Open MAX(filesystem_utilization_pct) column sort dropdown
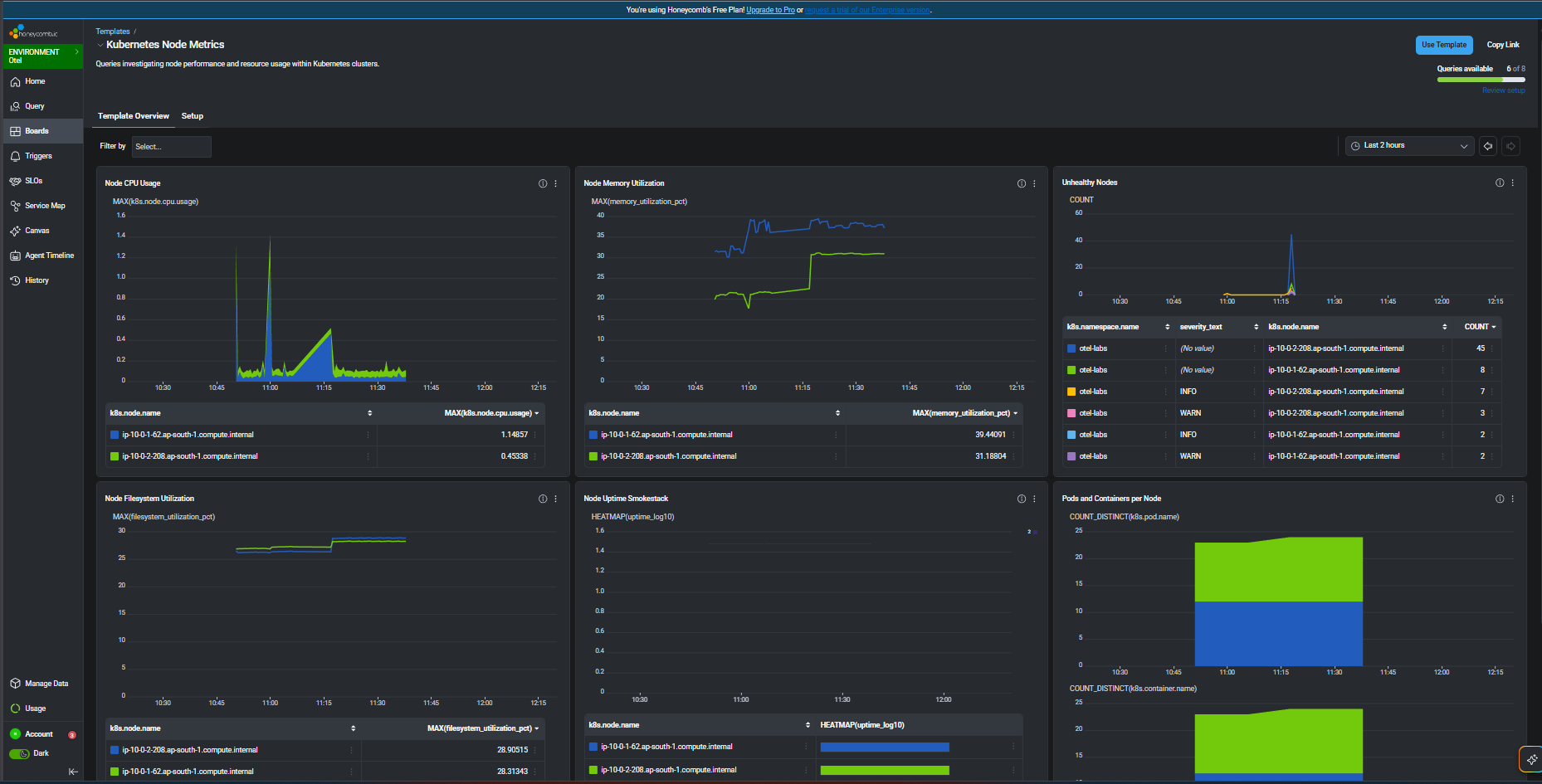 pyautogui.click(x=537, y=728)
